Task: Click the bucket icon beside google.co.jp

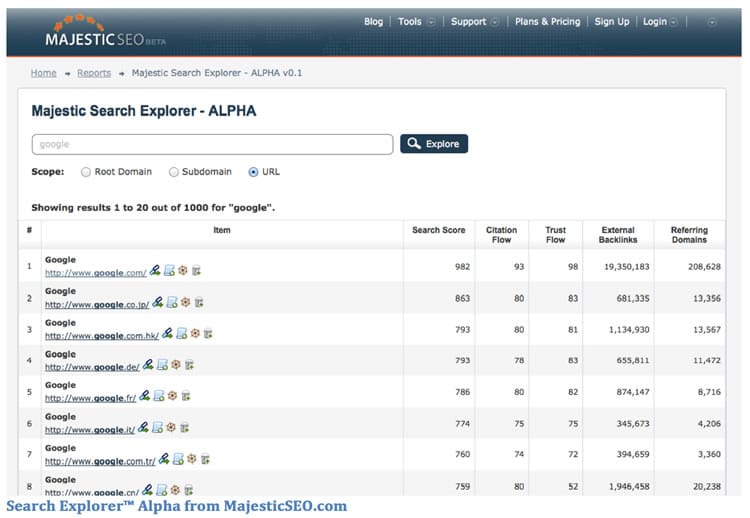Action: coord(199,303)
